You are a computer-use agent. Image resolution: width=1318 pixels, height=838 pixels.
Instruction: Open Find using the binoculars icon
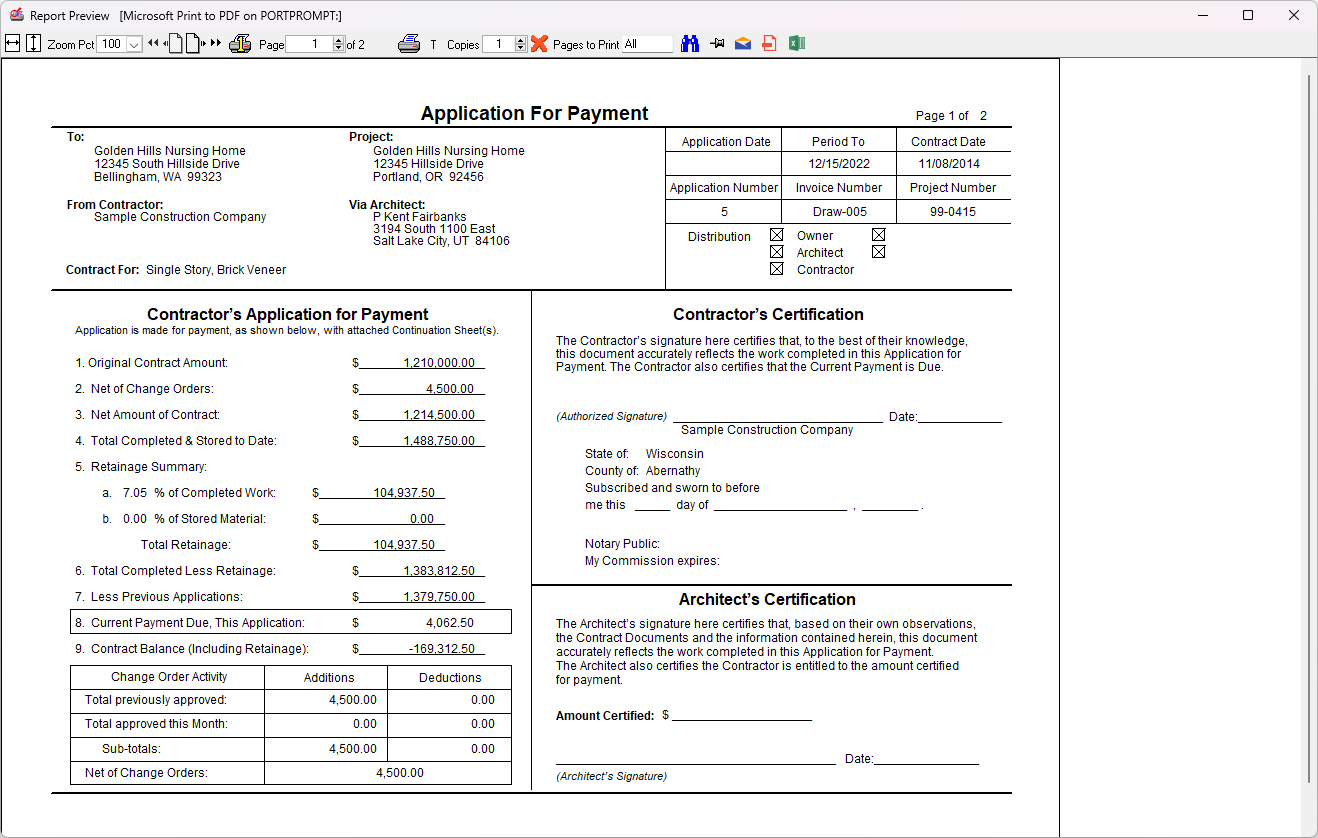690,43
